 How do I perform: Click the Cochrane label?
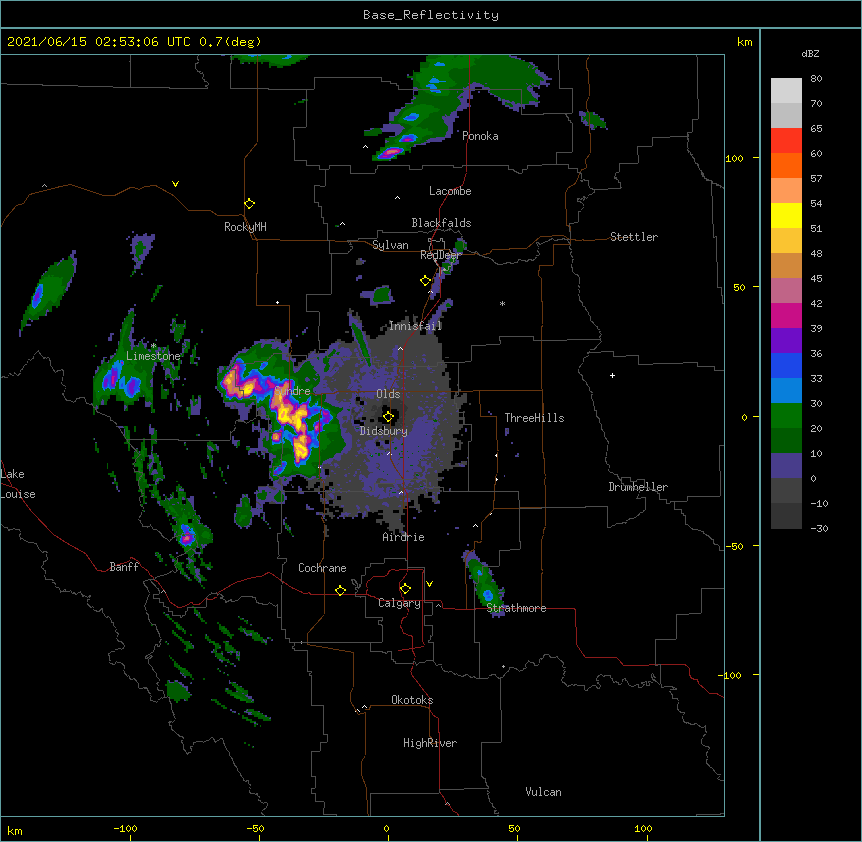tap(322, 568)
